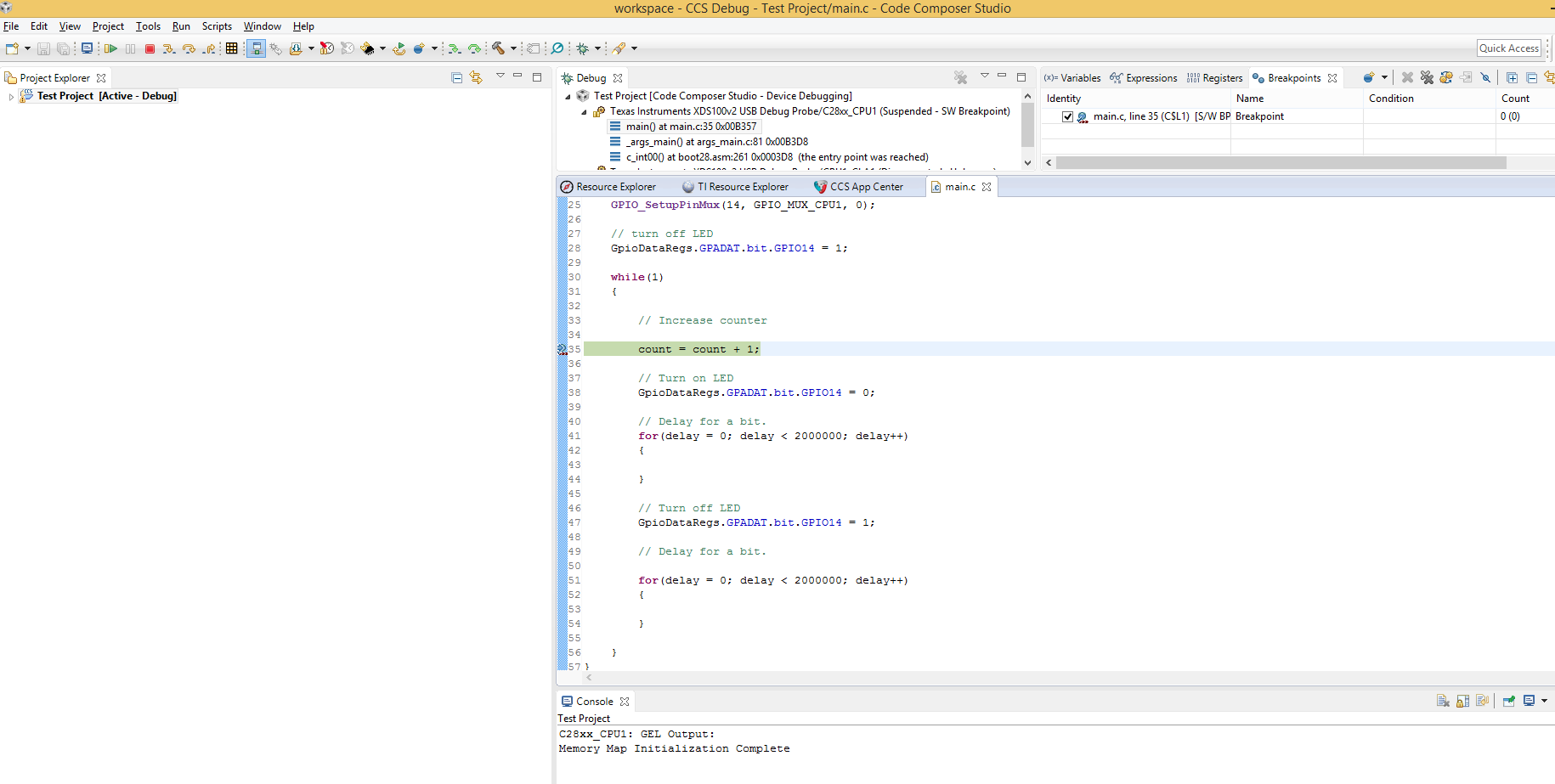Click the hammer Build icon
The image size is (1555, 784).
pyautogui.click(x=499, y=48)
